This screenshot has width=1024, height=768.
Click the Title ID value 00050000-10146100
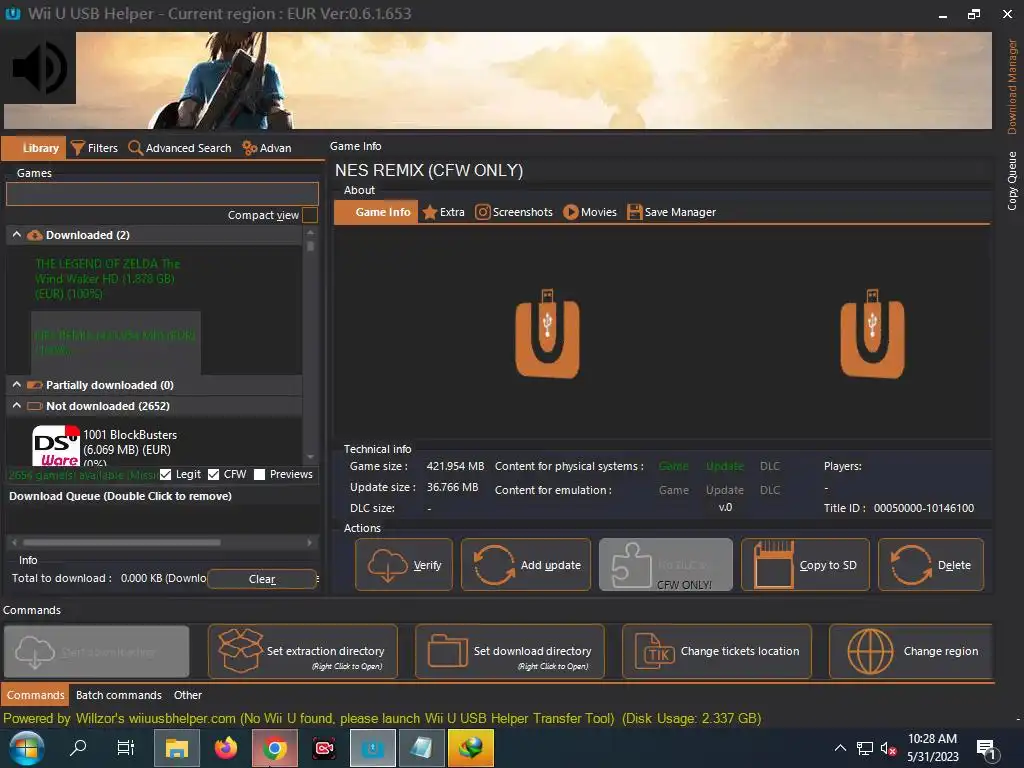click(x=923, y=508)
